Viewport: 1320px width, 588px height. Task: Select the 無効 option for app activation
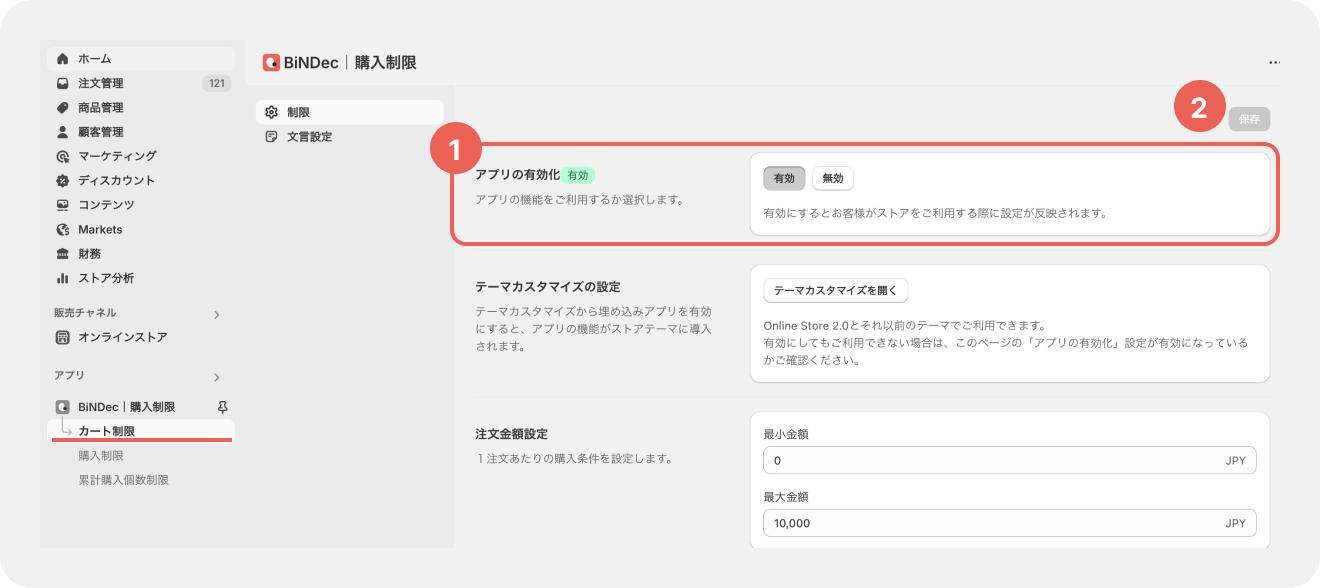tap(833, 178)
